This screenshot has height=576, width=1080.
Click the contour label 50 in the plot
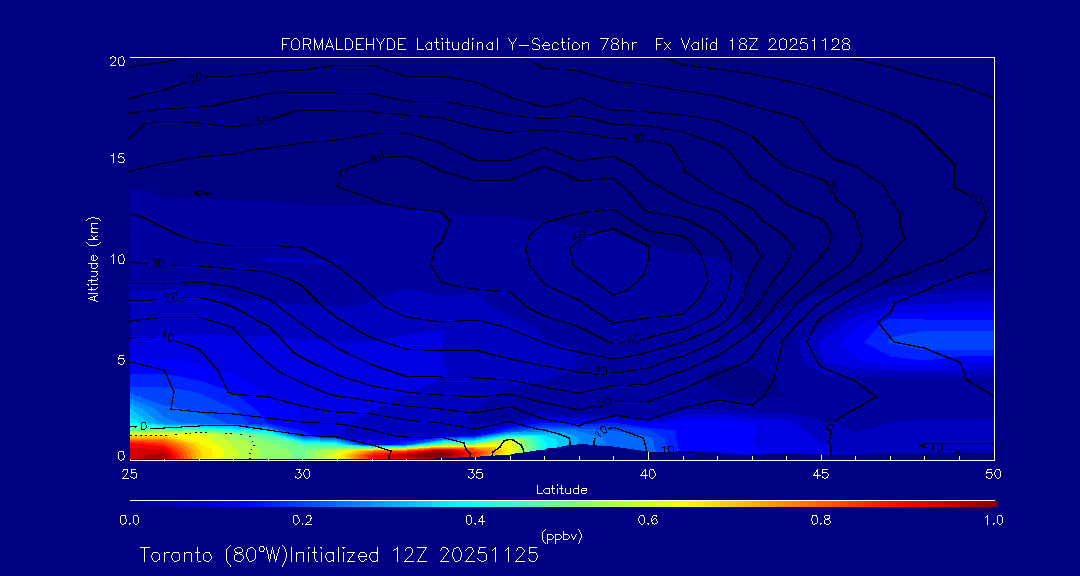(580, 237)
